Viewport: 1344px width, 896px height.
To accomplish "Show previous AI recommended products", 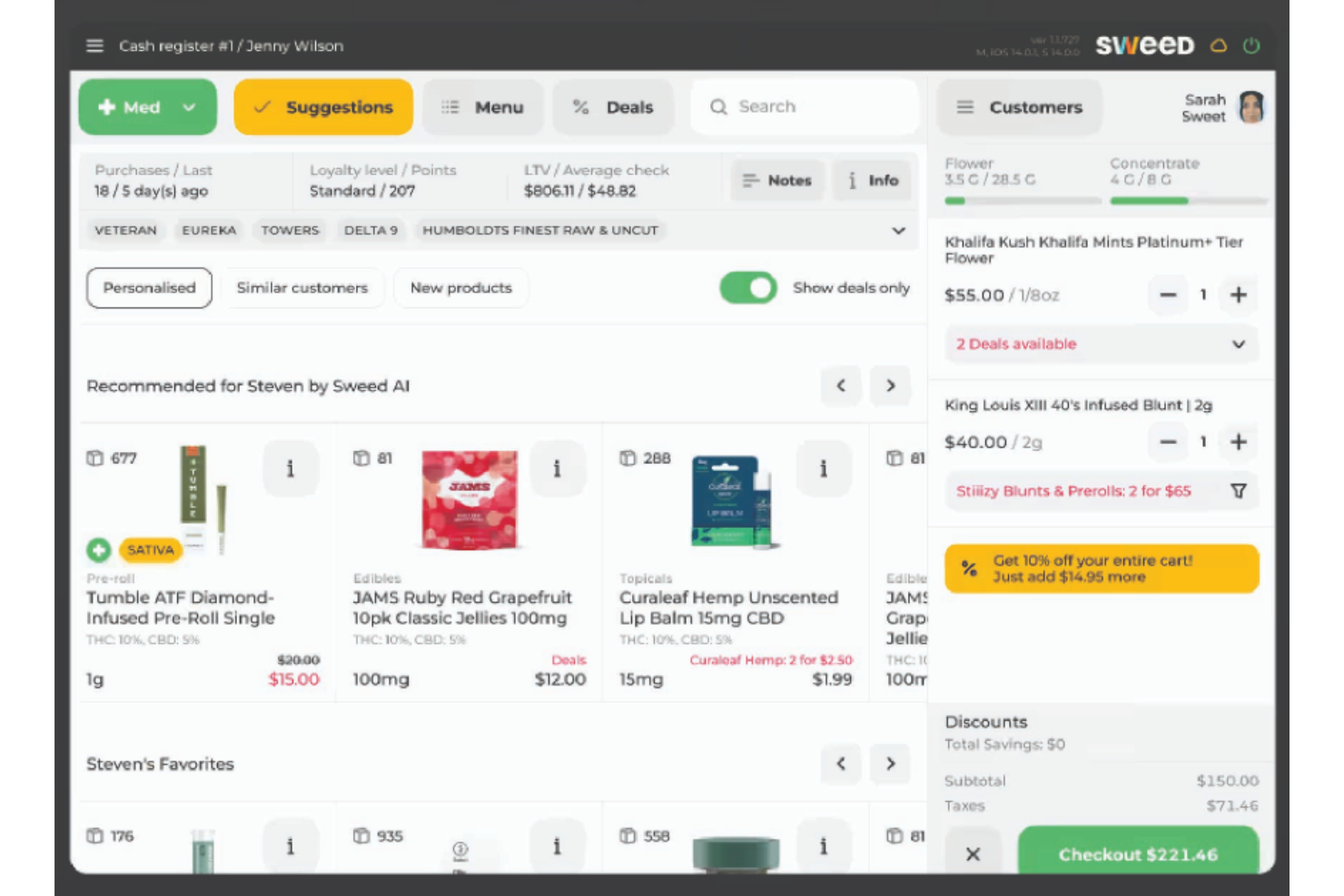I will [841, 386].
